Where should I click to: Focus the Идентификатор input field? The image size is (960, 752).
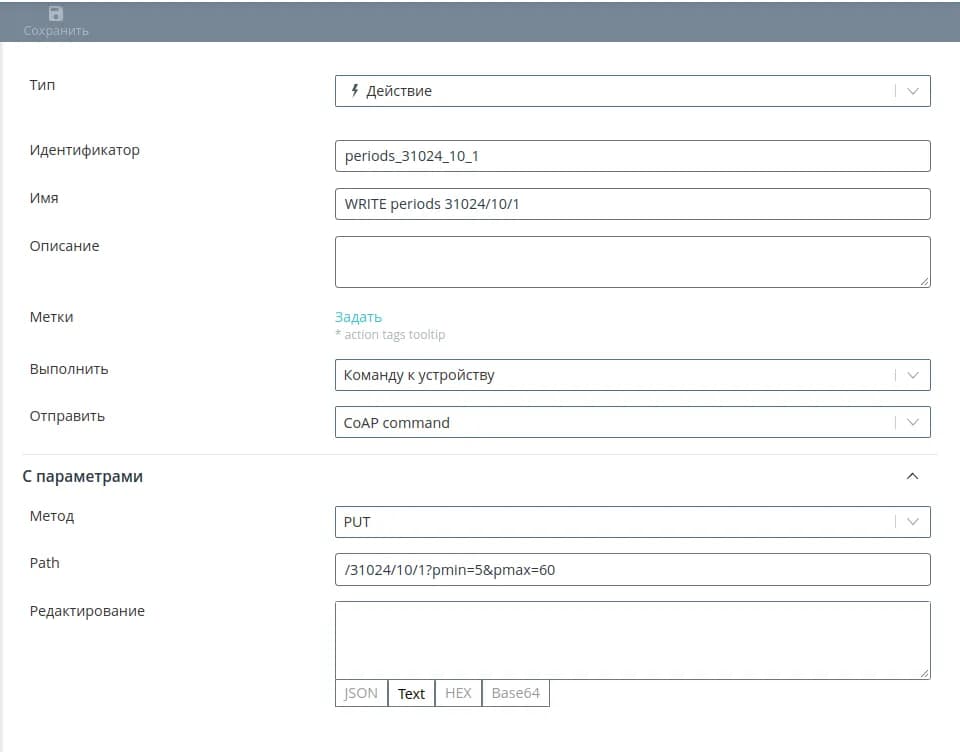(632, 156)
